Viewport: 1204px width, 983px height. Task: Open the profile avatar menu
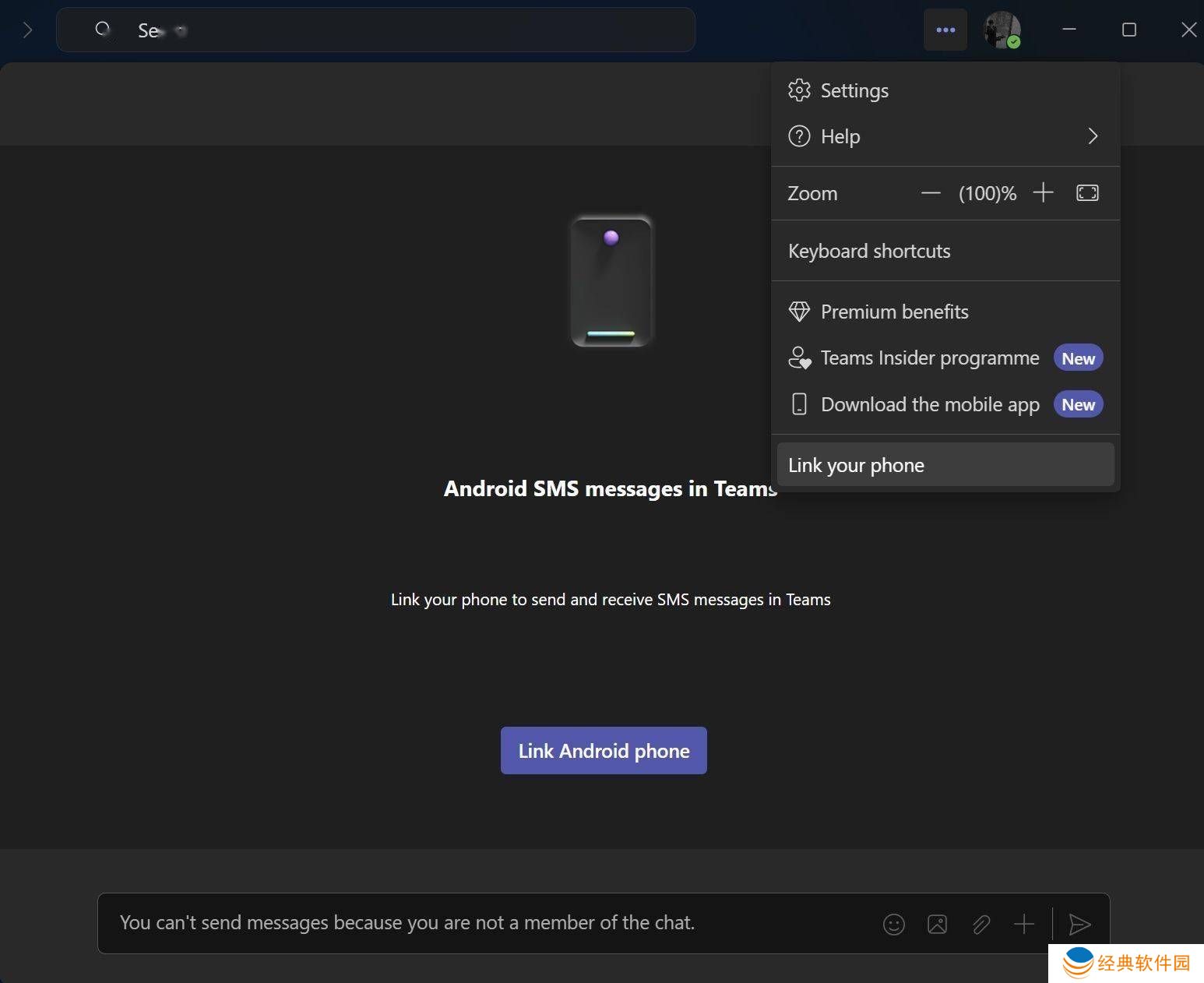tap(1002, 30)
